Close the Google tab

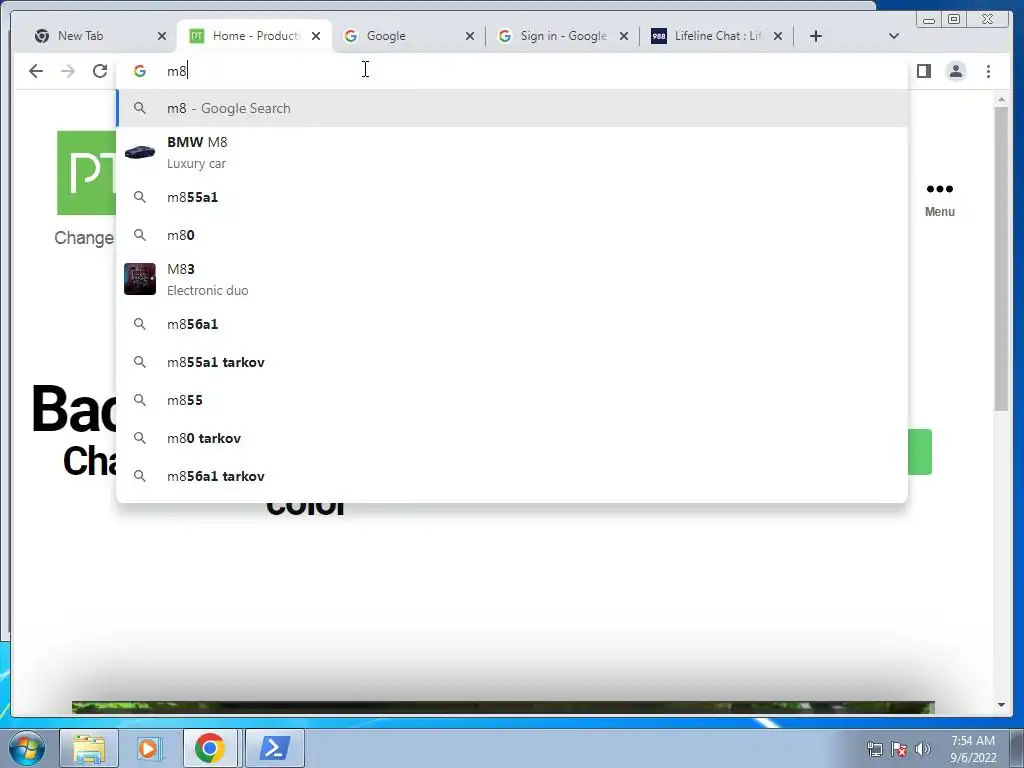(x=470, y=36)
